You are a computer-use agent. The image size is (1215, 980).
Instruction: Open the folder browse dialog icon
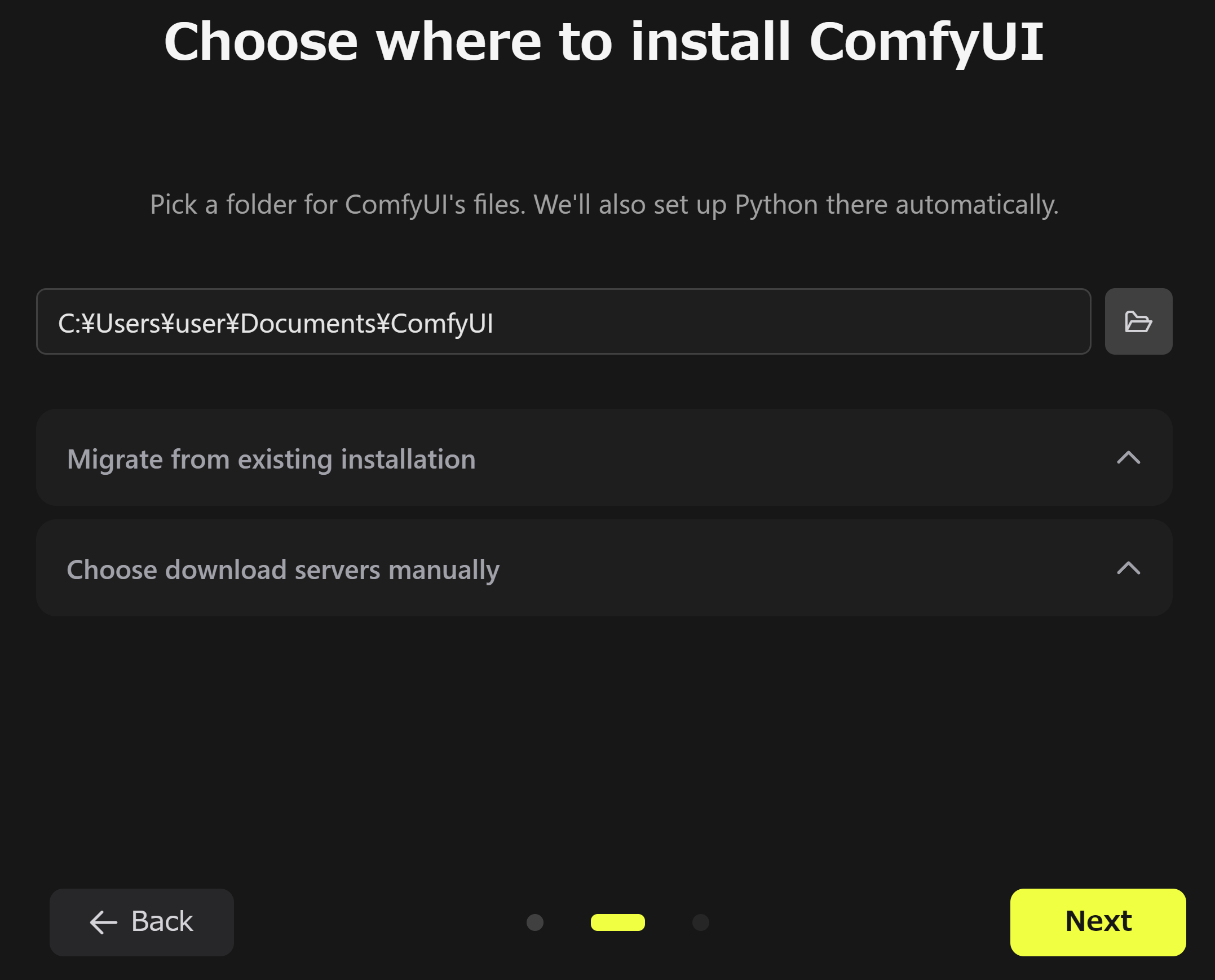pyautogui.click(x=1138, y=322)
